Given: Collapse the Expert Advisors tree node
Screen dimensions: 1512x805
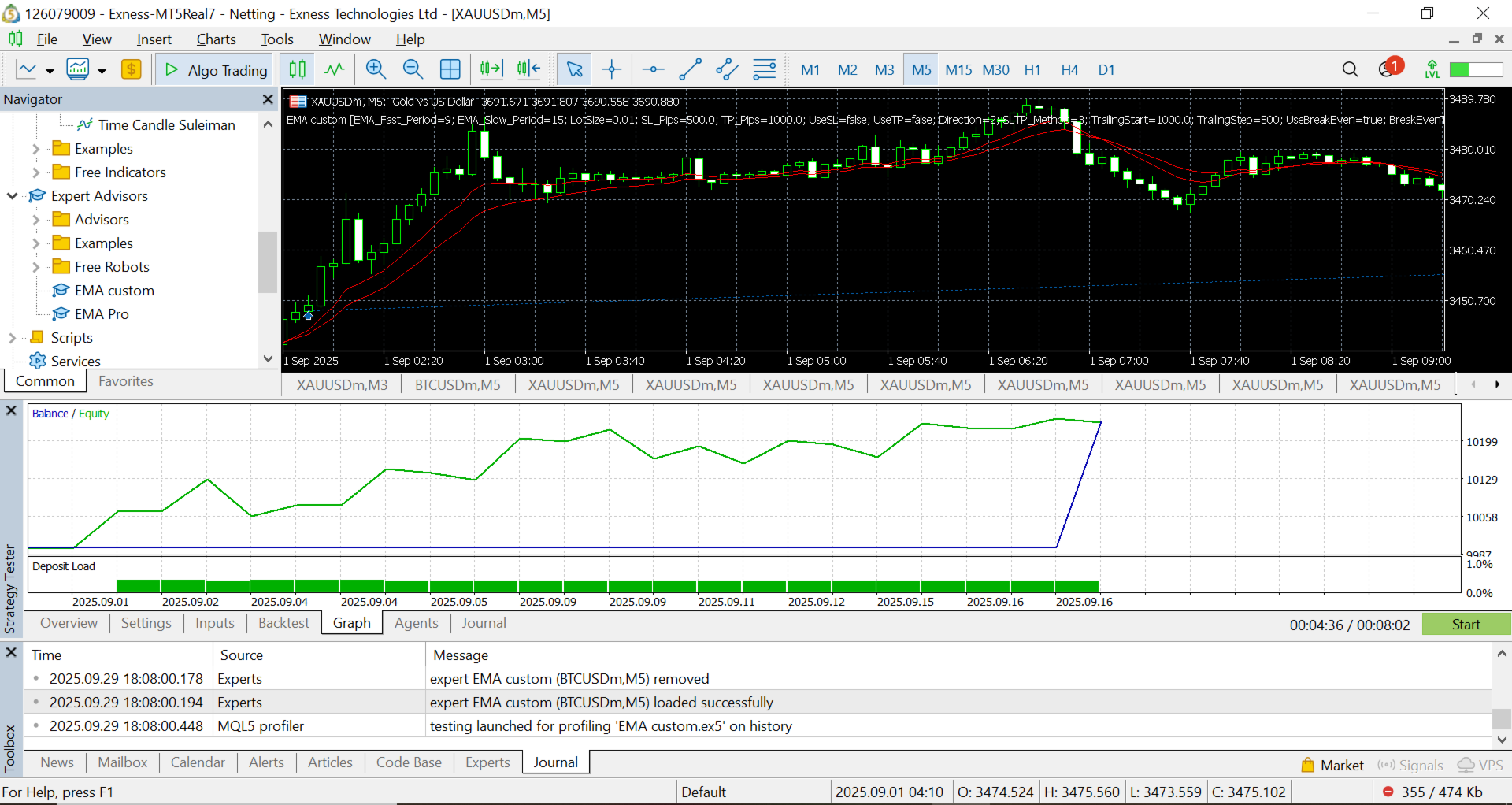Looking at the screenshot, I should click(x=13, y=196).
